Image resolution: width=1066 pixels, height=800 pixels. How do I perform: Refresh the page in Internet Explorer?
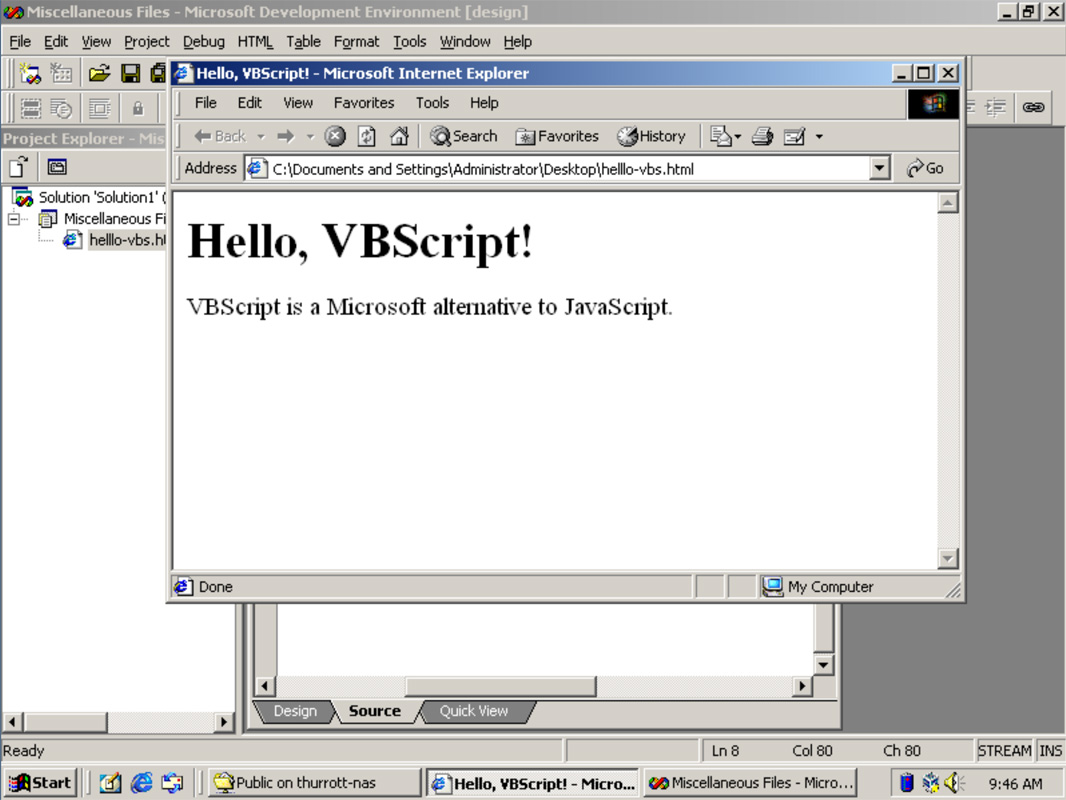(367, 136)
